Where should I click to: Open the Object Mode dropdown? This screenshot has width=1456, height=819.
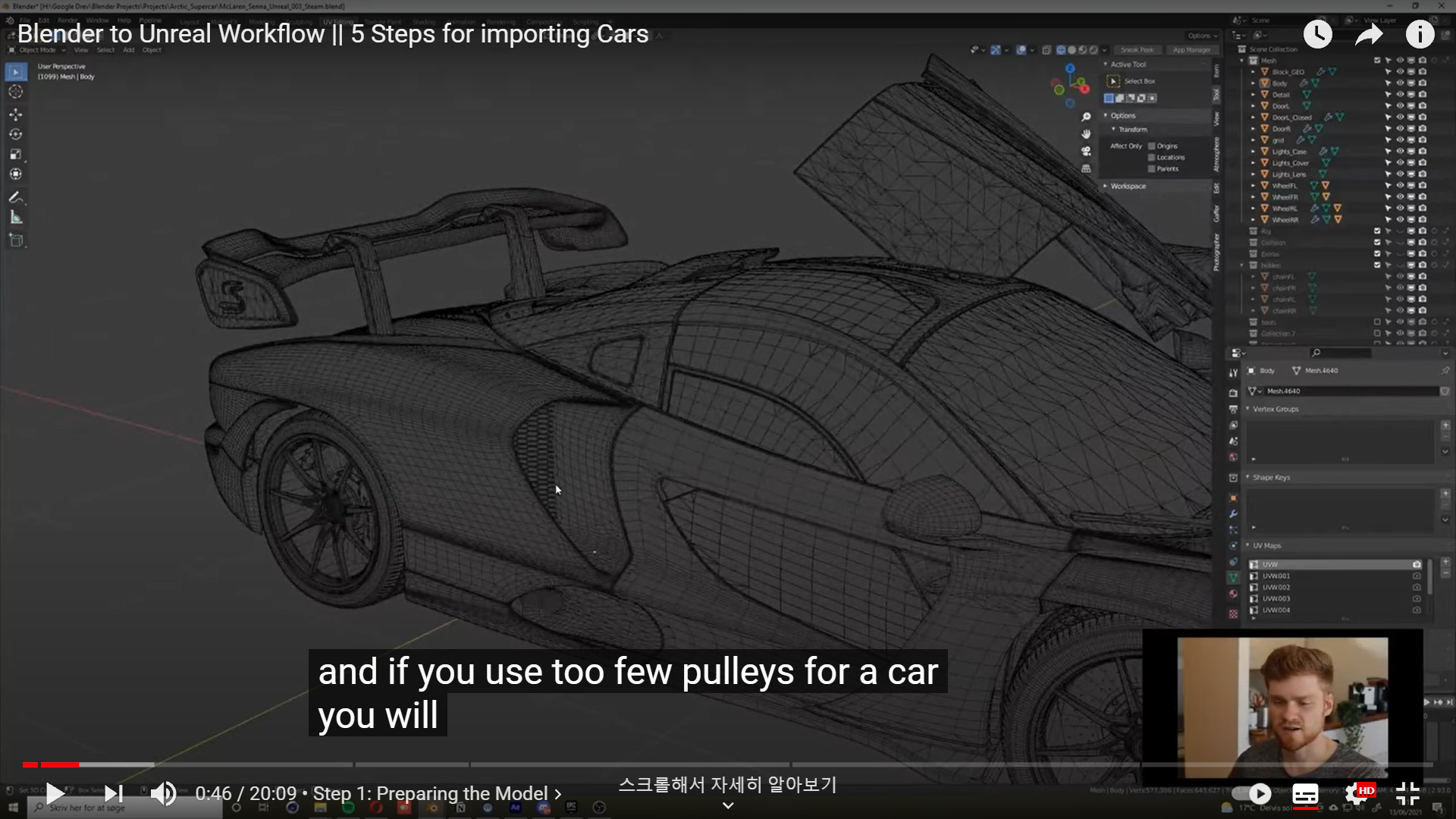(38, 50)
